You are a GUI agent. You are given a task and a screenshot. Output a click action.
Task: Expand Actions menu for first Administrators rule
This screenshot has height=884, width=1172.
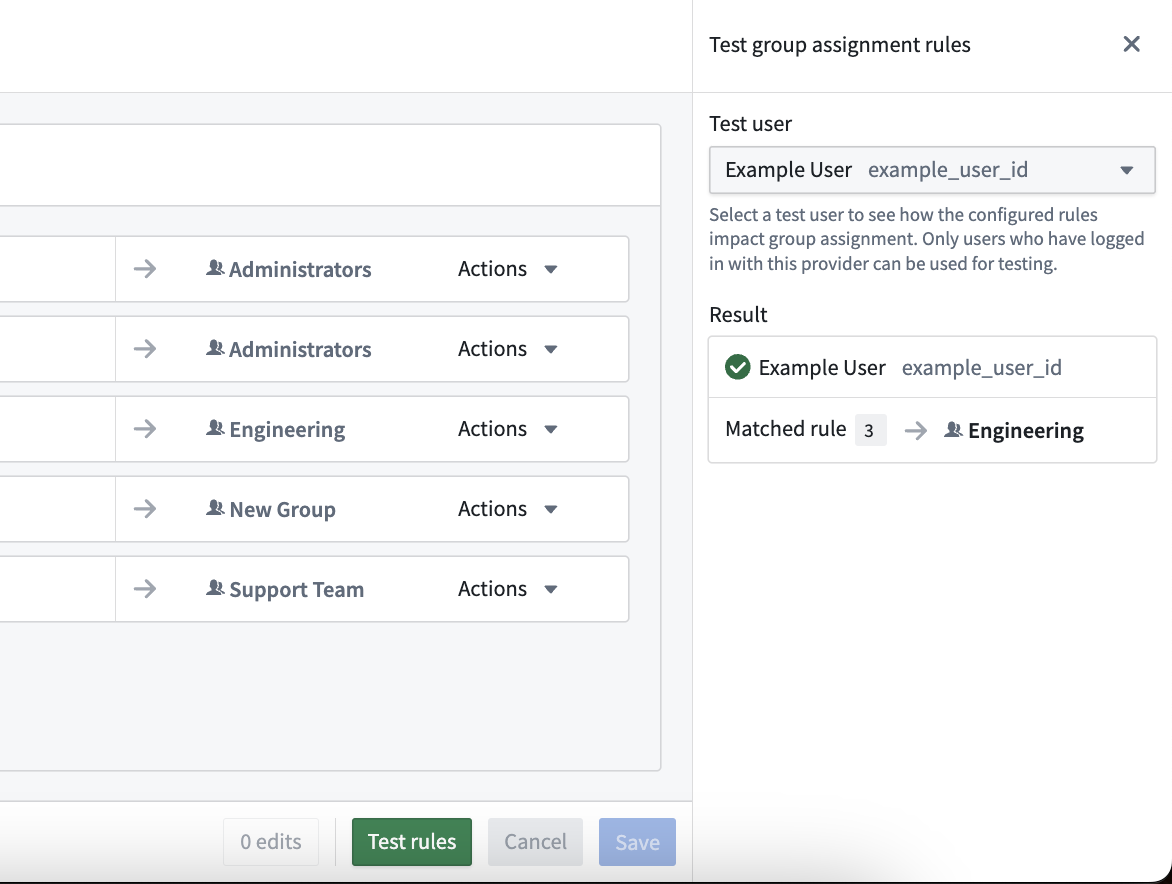click(508, 269)
